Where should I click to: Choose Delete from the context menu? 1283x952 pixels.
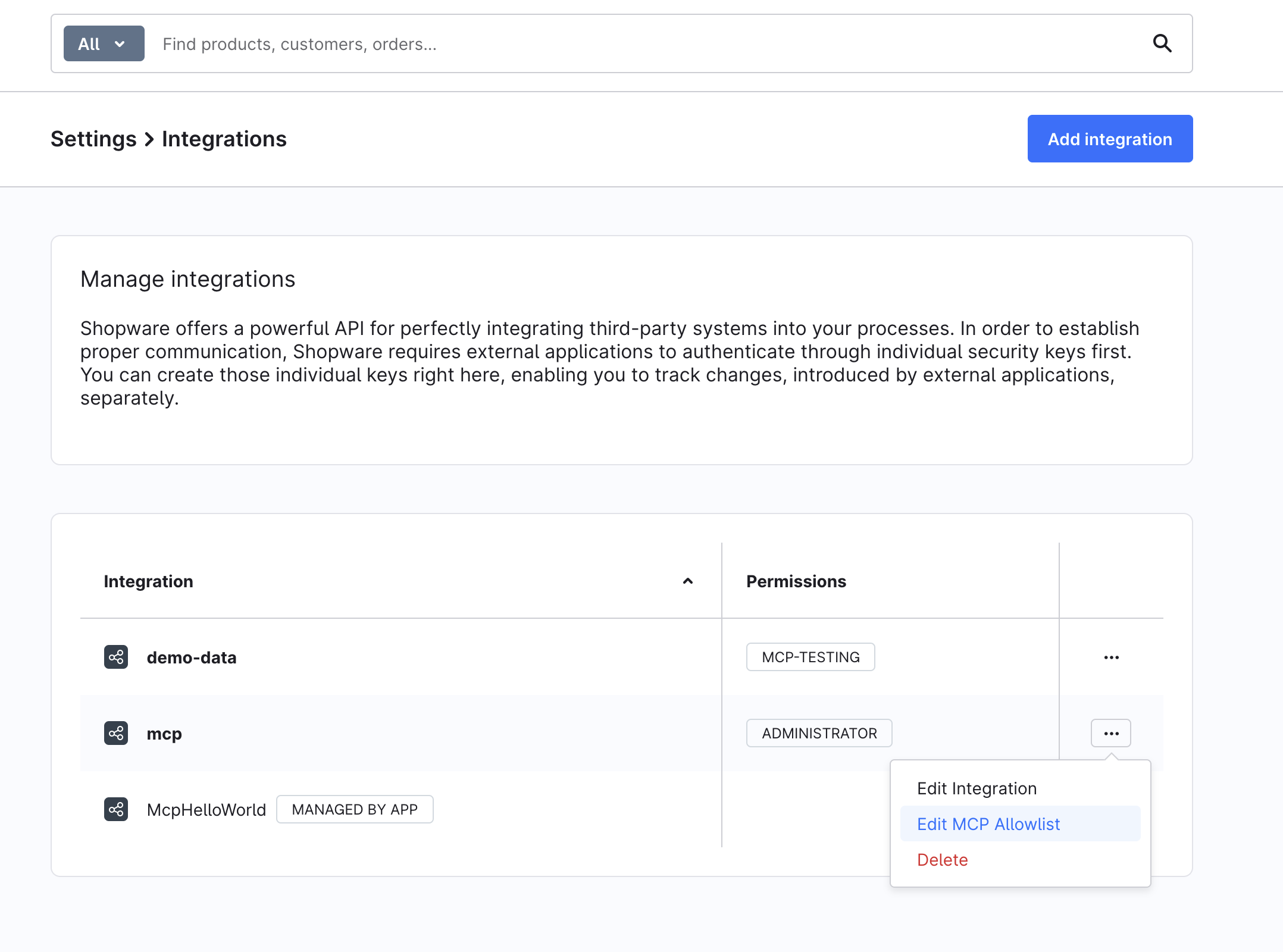(x=1020, y=860)
